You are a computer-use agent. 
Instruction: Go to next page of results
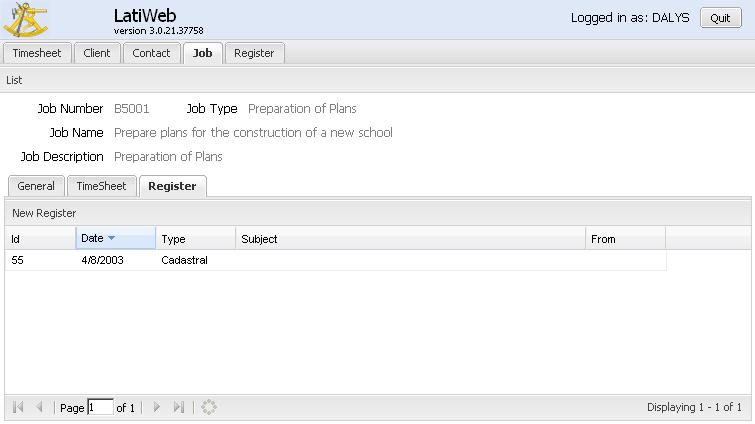[x=156, y=407]
